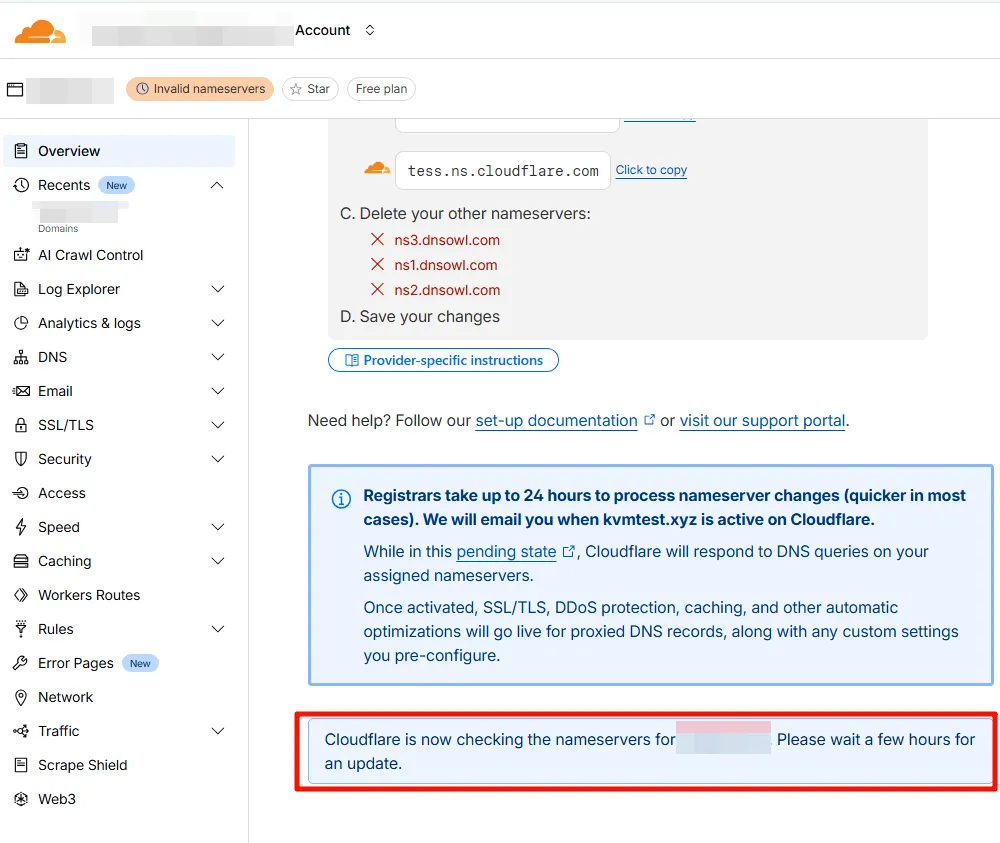
Task: Click the Access arrow icon in sidebar
Action: pos(21,493)
